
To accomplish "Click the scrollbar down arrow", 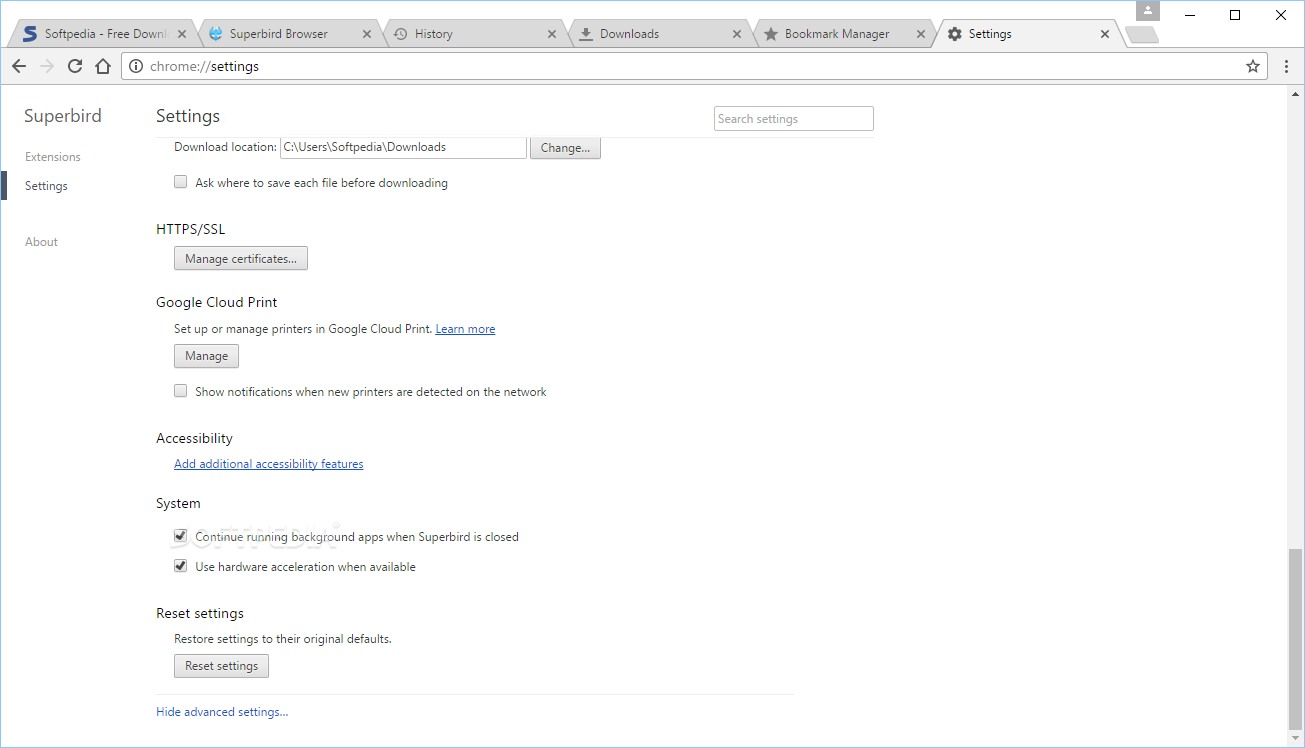I will click(1295, 739).
